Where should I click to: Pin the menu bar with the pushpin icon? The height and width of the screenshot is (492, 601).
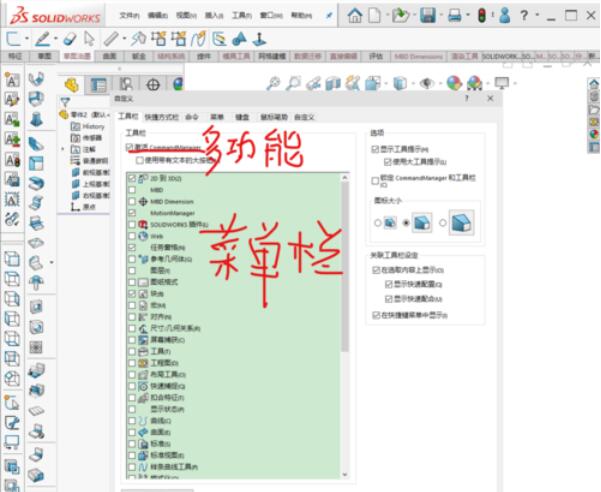(329, 16)
